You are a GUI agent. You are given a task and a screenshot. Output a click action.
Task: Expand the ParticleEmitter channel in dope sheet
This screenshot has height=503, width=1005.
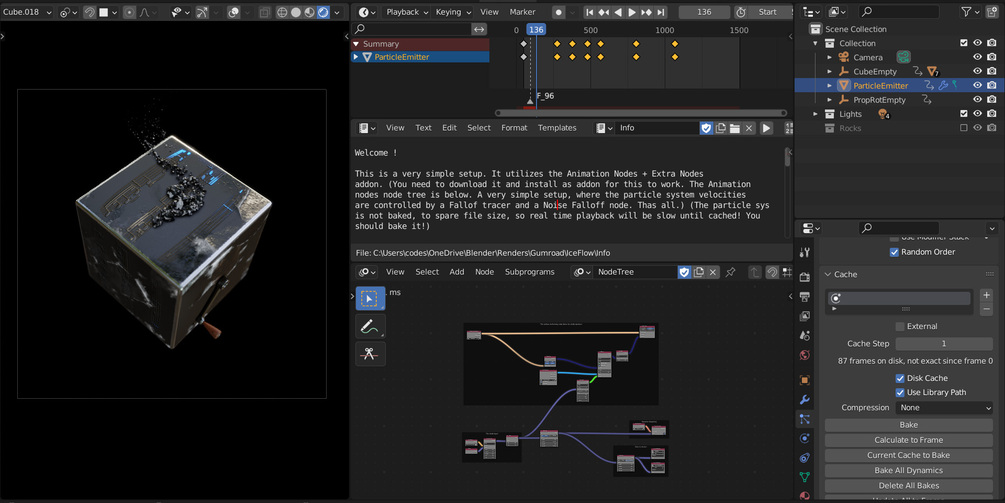point(356,57)
